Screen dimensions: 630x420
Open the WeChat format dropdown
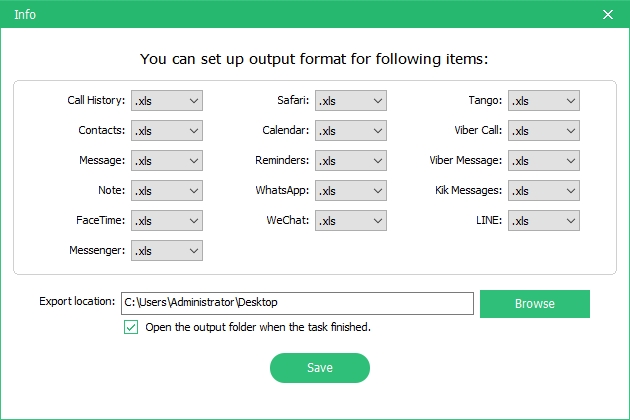(x=351, y=221)
